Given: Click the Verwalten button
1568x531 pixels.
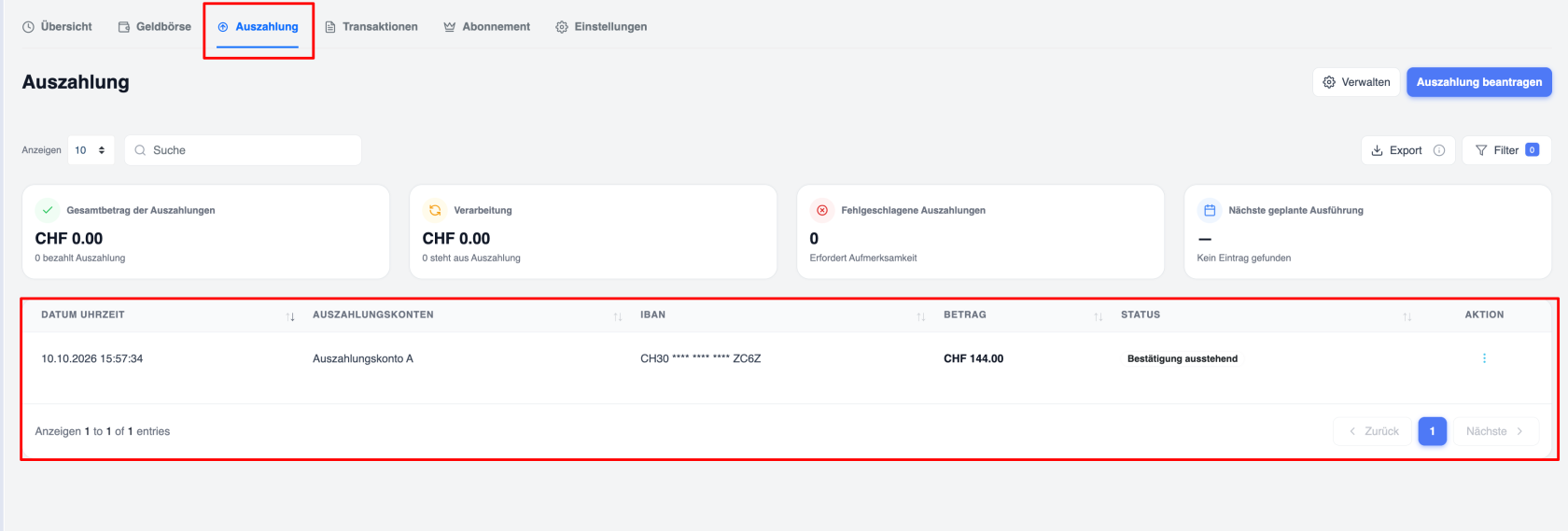Looking at the screenshot, I should click(1356, 82).
